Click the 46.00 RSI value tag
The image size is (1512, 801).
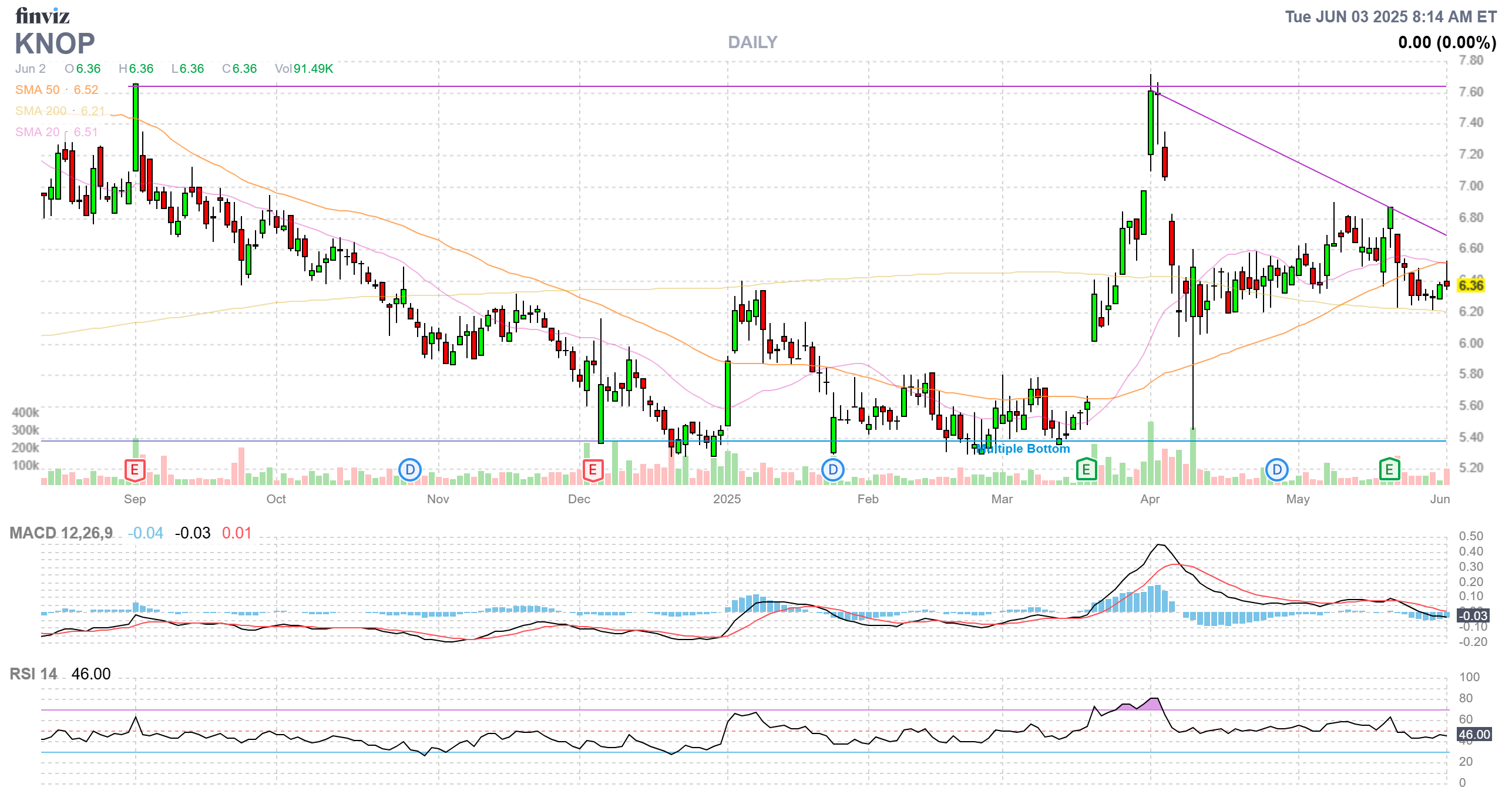click(1474, 734)
